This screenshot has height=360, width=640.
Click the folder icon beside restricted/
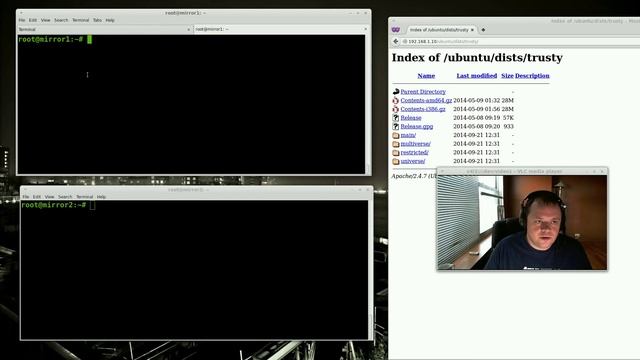click(x=396, y=153)
